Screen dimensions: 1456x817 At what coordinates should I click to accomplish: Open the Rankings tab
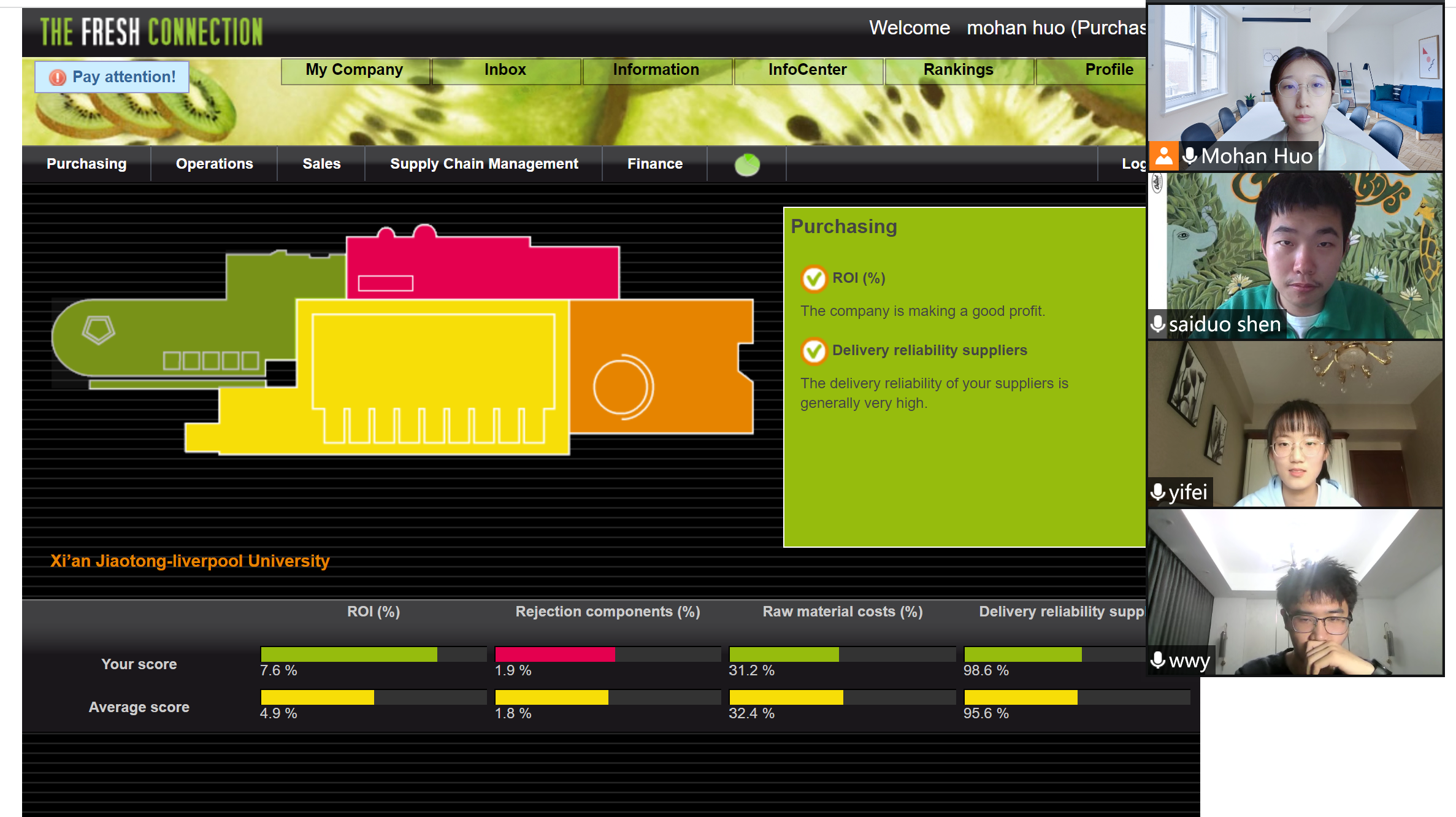pyautogui.click(x=958, y=70)
